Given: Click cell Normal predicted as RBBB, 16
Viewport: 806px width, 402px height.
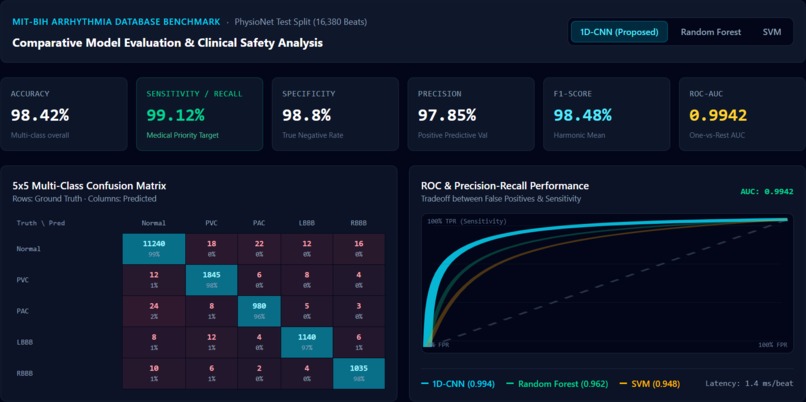Looking at the screenshot, I should tap(359, 249).
